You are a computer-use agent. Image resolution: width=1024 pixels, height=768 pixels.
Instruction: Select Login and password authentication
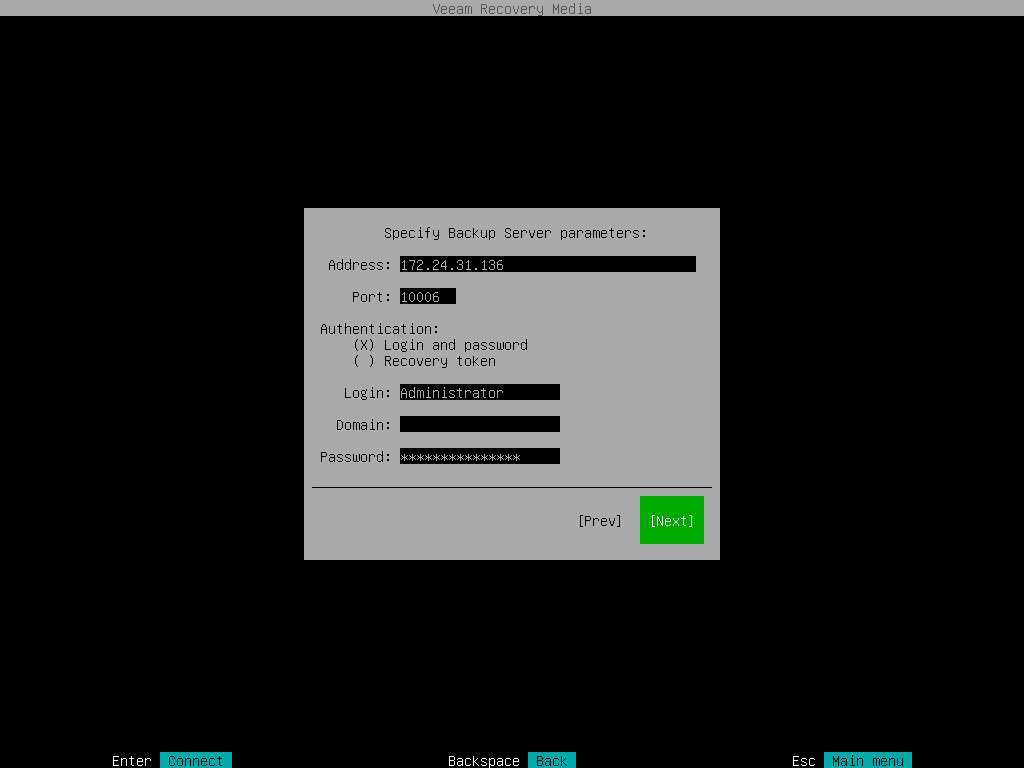(x=441, y=345)
